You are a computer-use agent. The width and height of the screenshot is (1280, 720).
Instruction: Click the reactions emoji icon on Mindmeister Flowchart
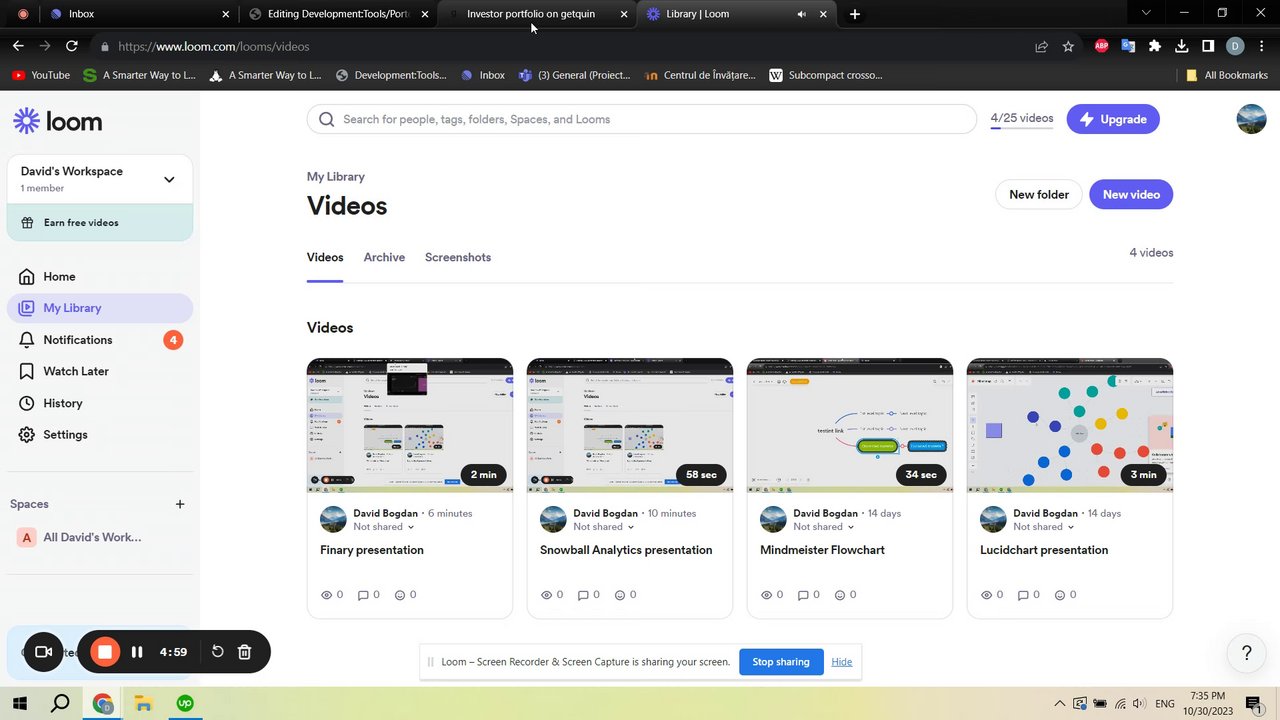point(840,595)
